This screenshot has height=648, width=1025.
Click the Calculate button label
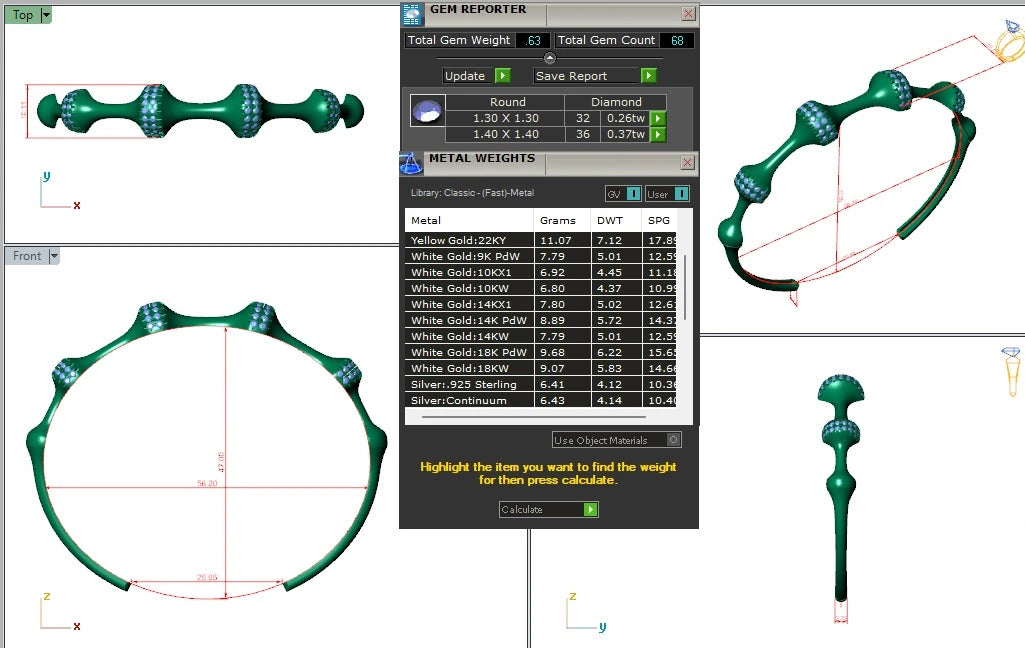(522, 509)
